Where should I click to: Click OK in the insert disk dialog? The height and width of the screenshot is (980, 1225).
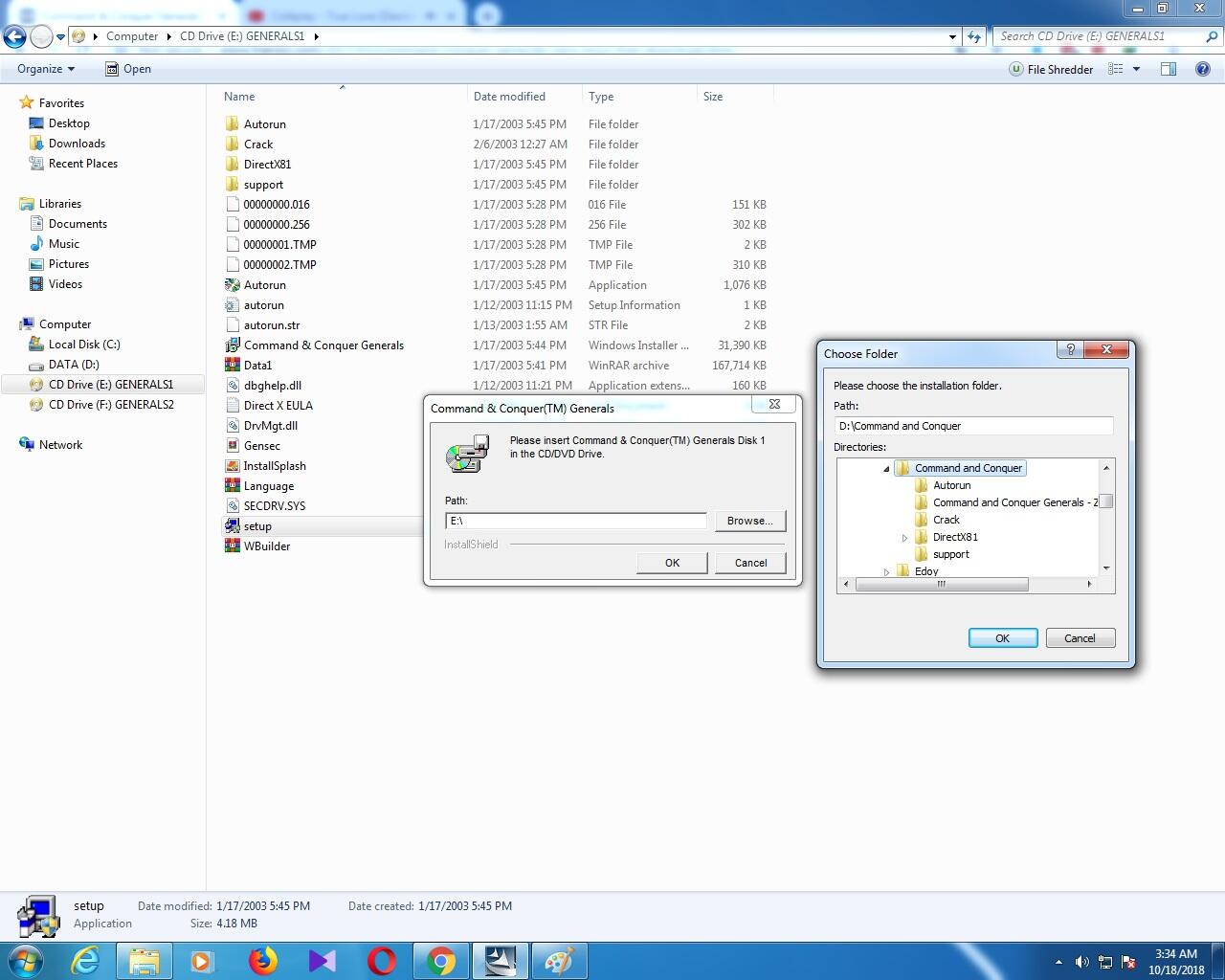(x=673, y=563)
